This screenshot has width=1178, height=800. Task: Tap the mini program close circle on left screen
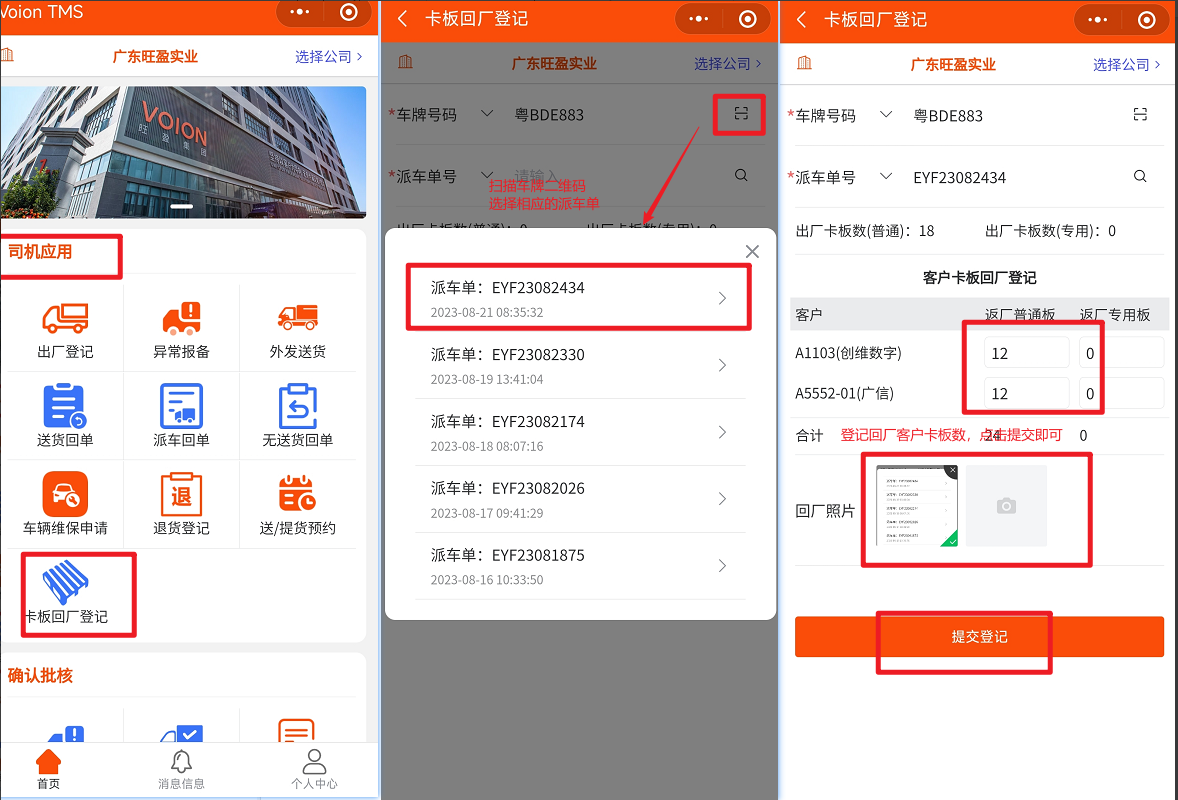click(x=349, y=11)
